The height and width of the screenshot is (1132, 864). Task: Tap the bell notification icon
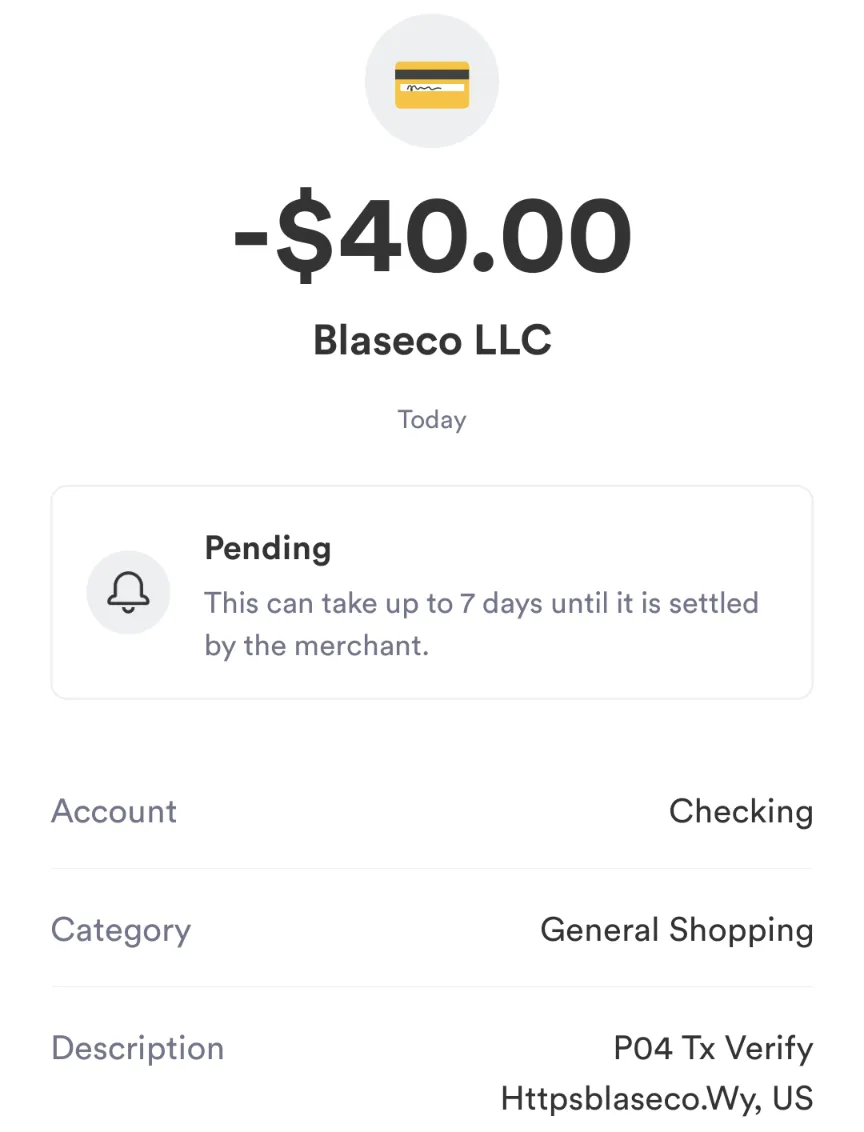click(x=128, y=592)
